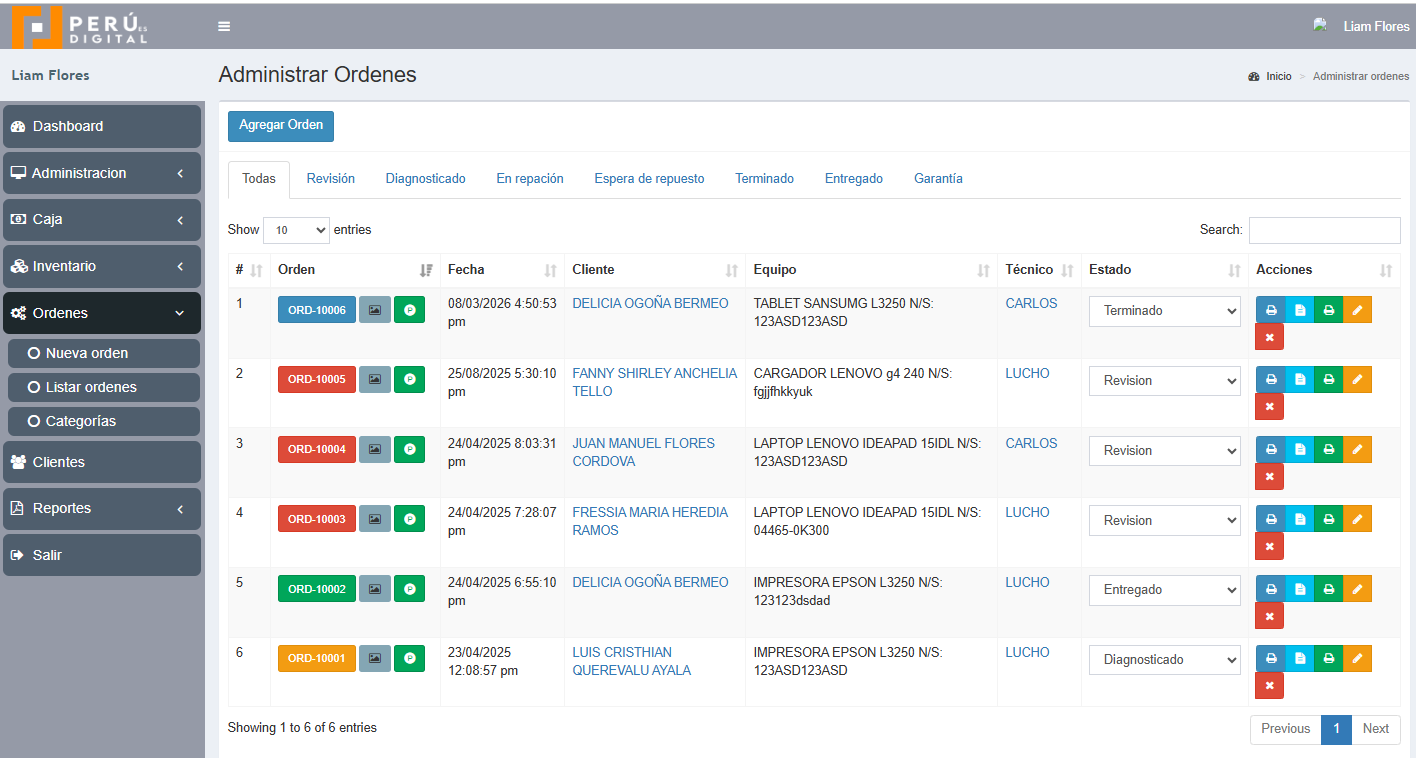The height and width of the screenshot is (758, 1416).
Task: Switch to the Revisión tab
Action: coord(331,179)
